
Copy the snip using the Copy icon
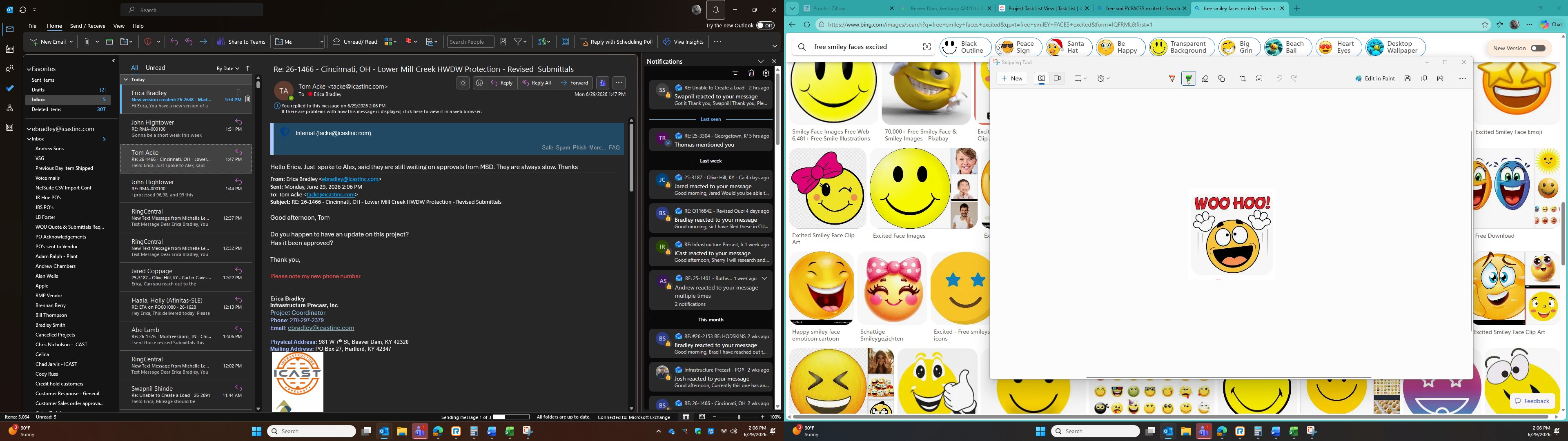click(1424, 78)
